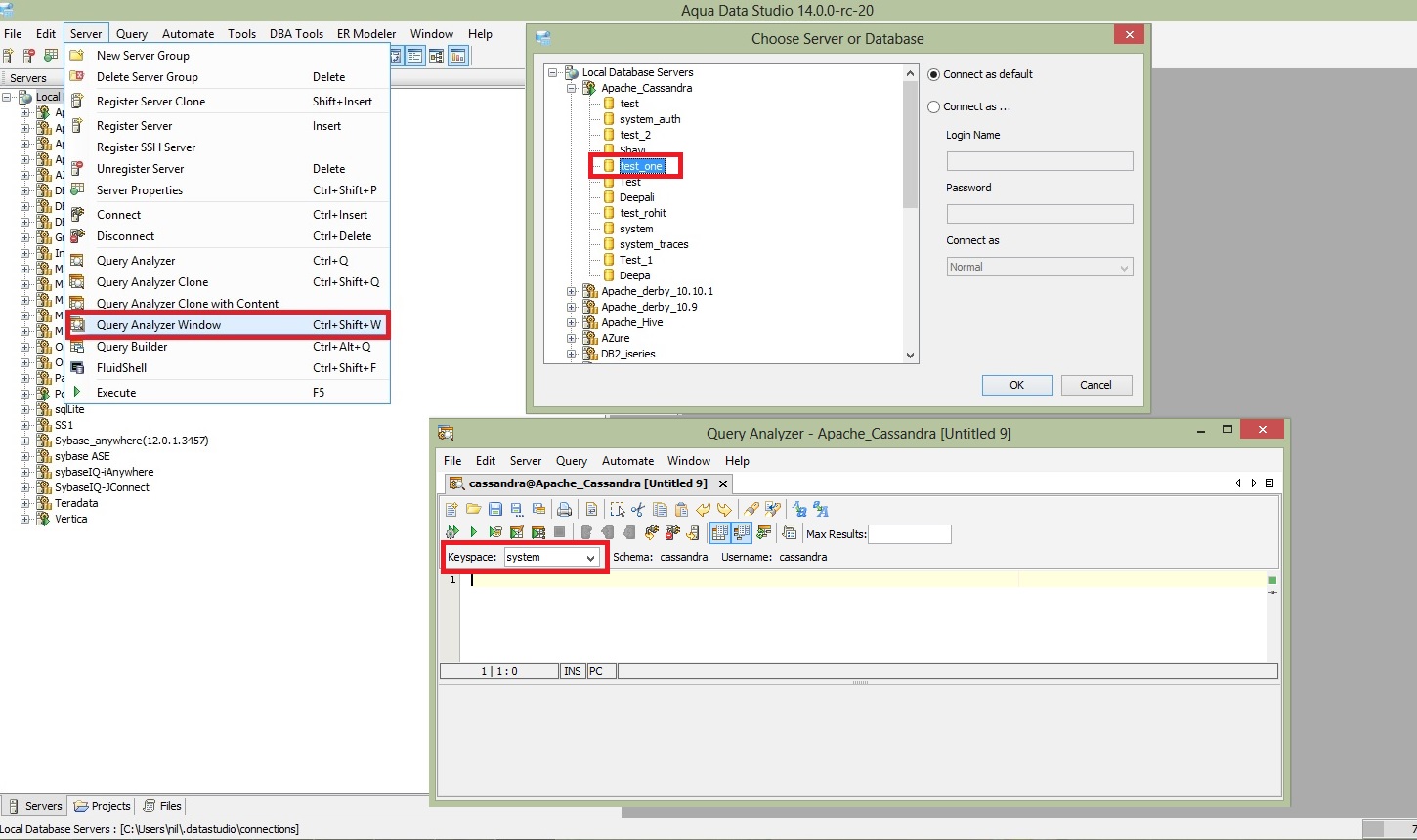The image size is (1417, 840).
Task: Click Server Properties icon in main toolbar
Action: tap(50, 56)
